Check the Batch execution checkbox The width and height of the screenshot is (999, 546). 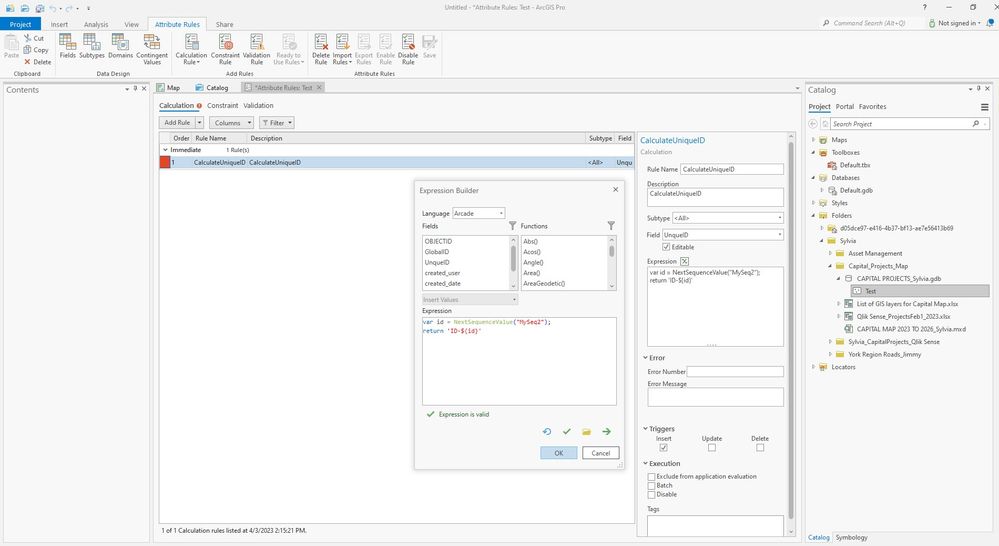(651, 485)
